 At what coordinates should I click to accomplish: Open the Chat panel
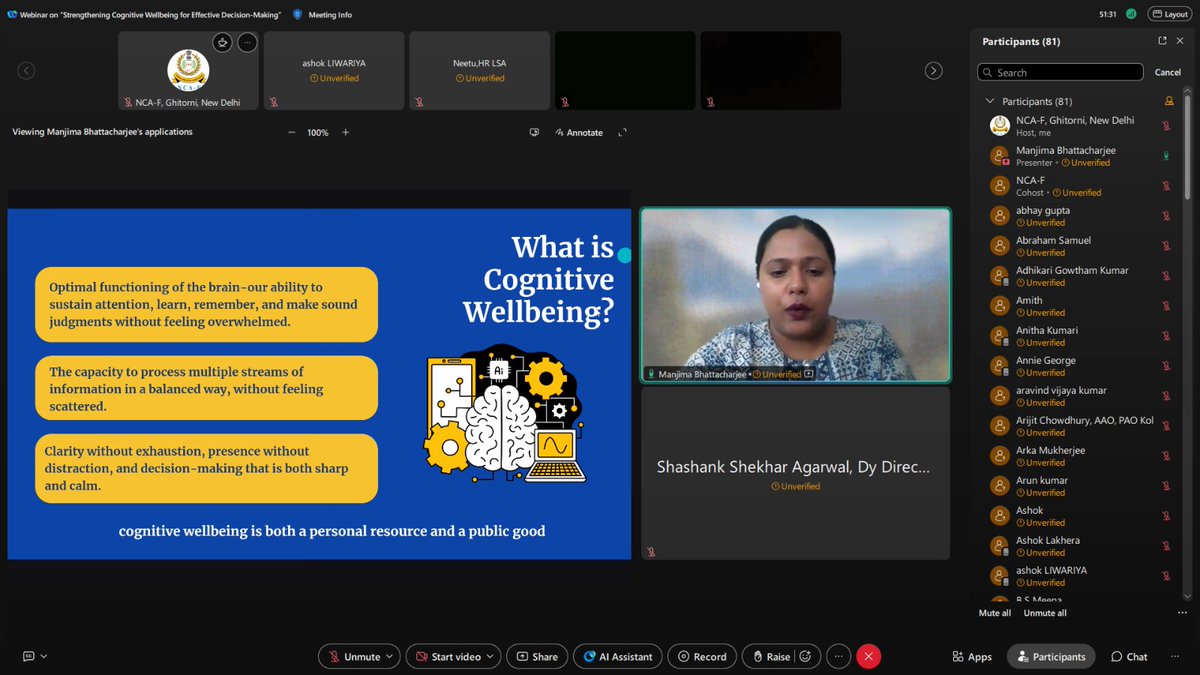(1129, 657)
